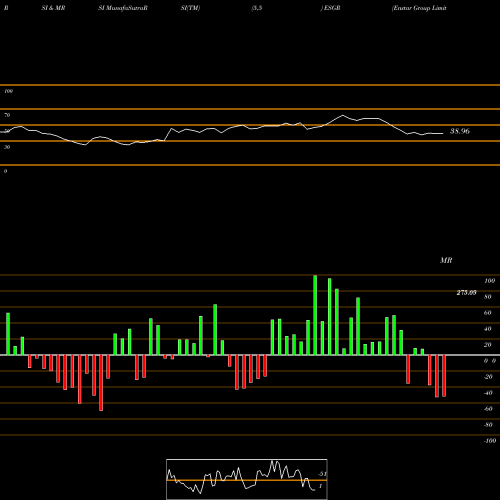Click the -100 axis label in MR chart

click(490, 441)
